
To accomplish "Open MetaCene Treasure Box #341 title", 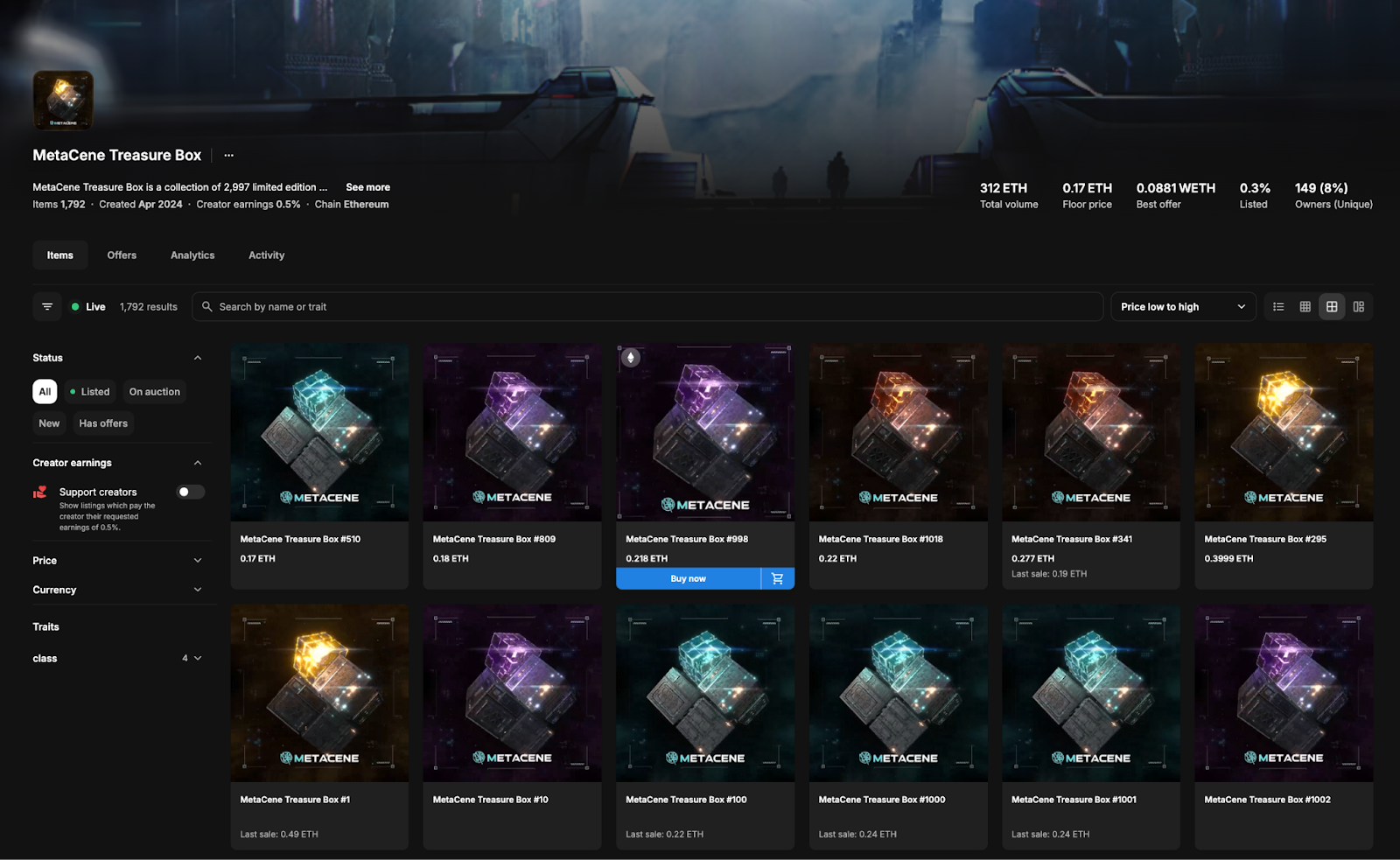I will (1072, 539).
